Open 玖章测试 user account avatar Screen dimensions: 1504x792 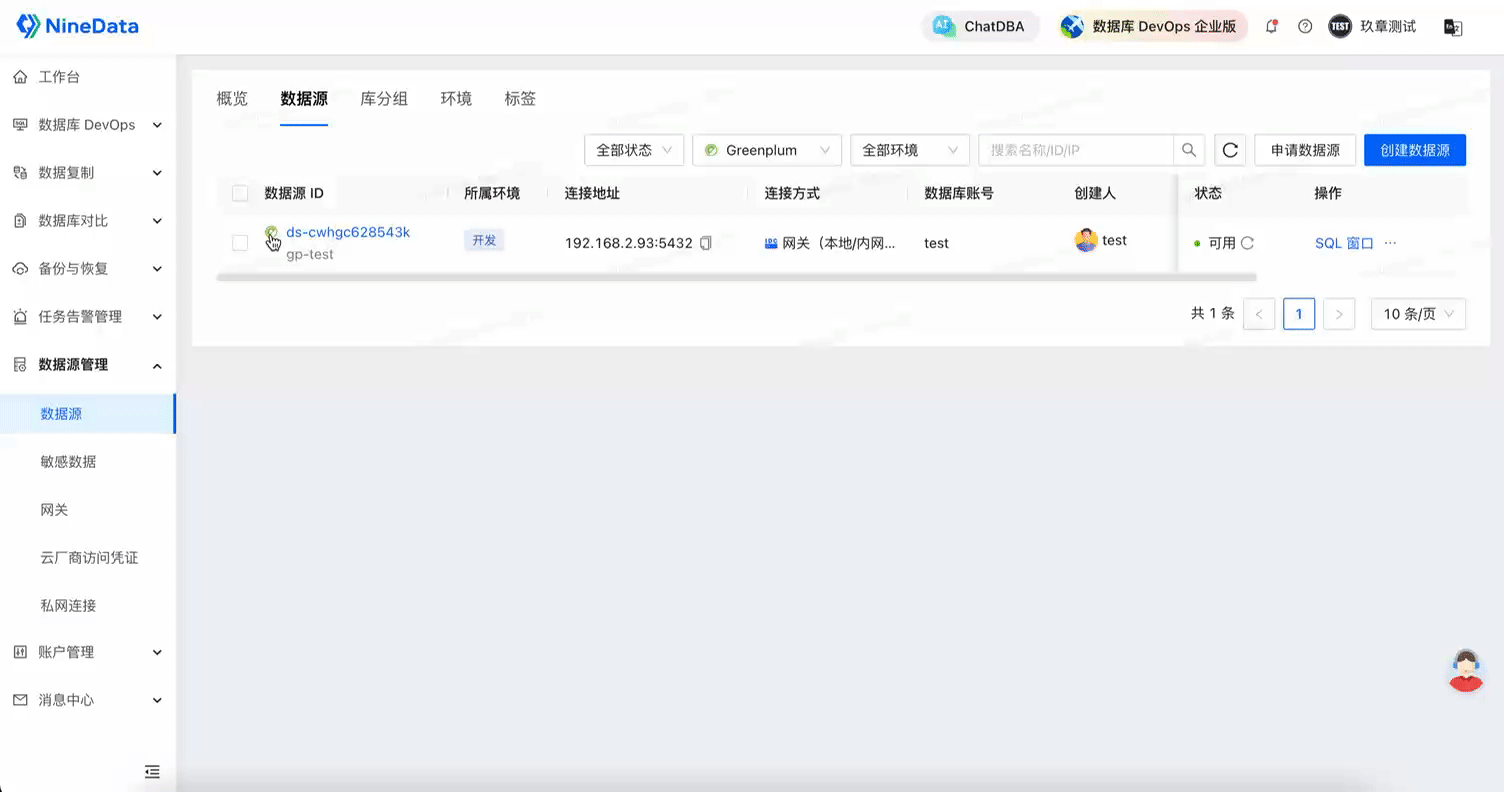(x=1340, y=27)
